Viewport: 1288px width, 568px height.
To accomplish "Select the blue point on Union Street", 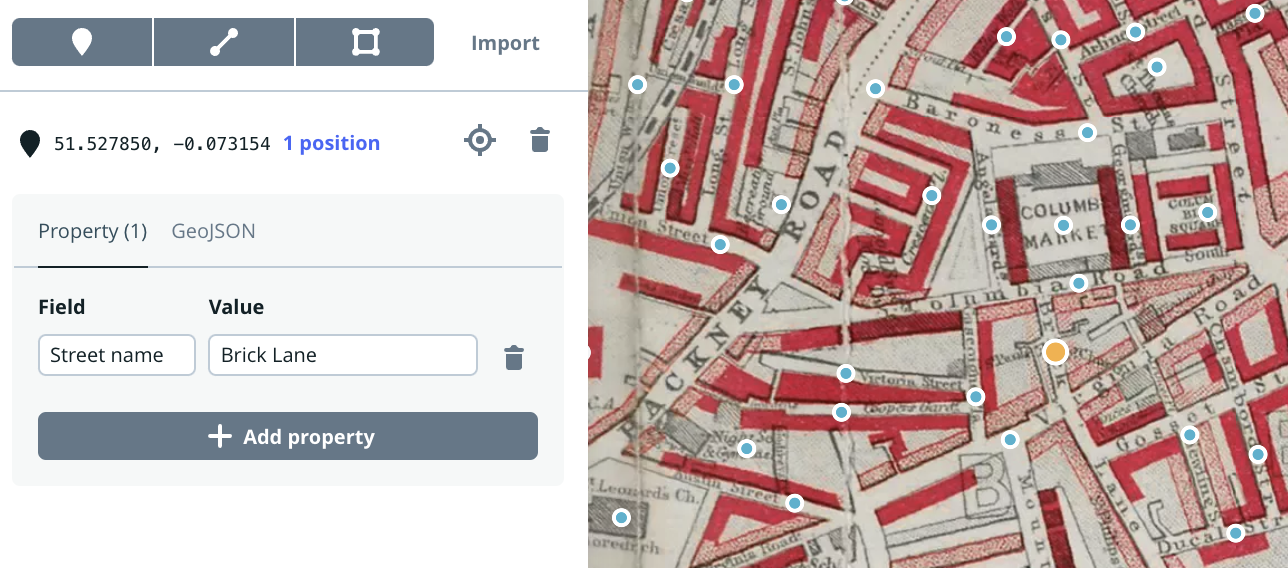I will [x=719, y=244].
